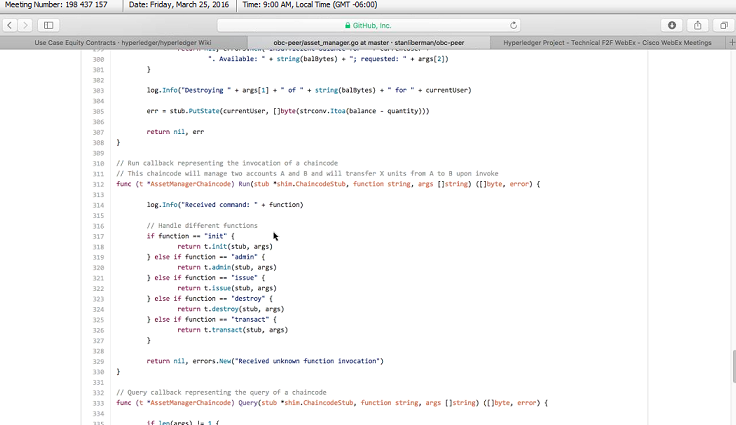The height and width of the screenshot is (425, 736).
Task: Click the 'Received command: ' log line
Action: click(225, 205)
